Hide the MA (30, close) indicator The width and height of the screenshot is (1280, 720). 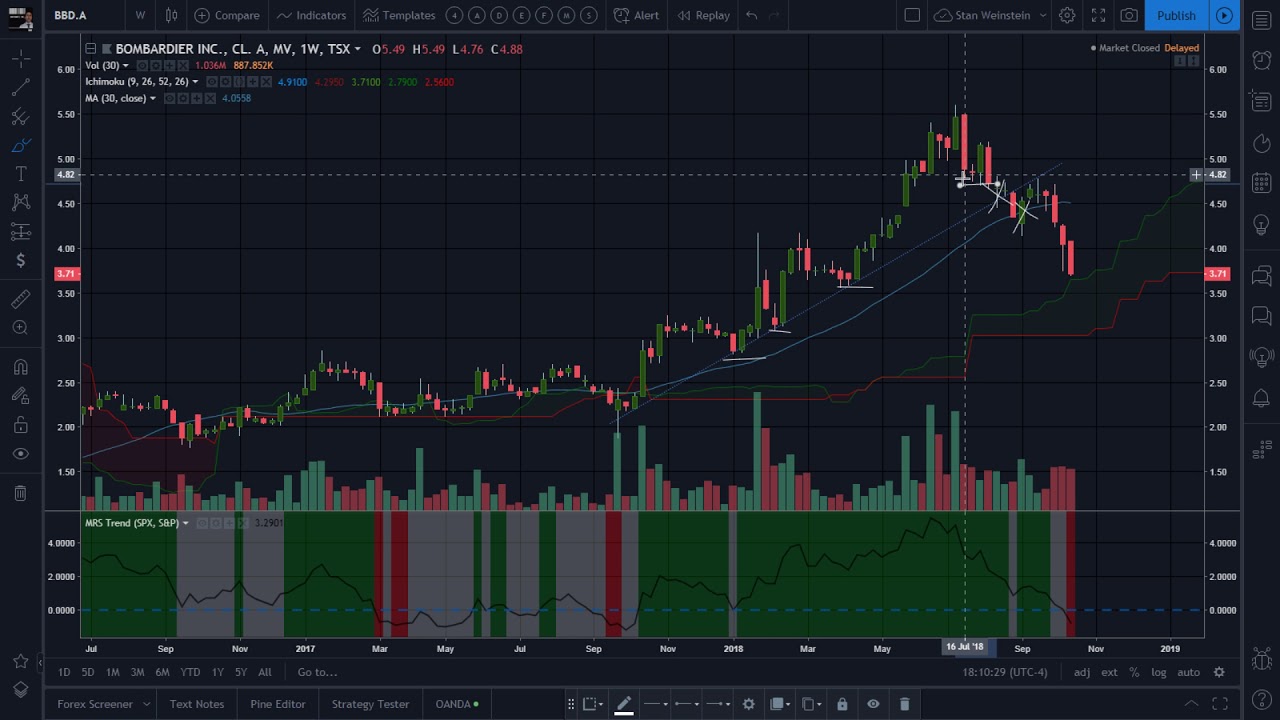170,98
